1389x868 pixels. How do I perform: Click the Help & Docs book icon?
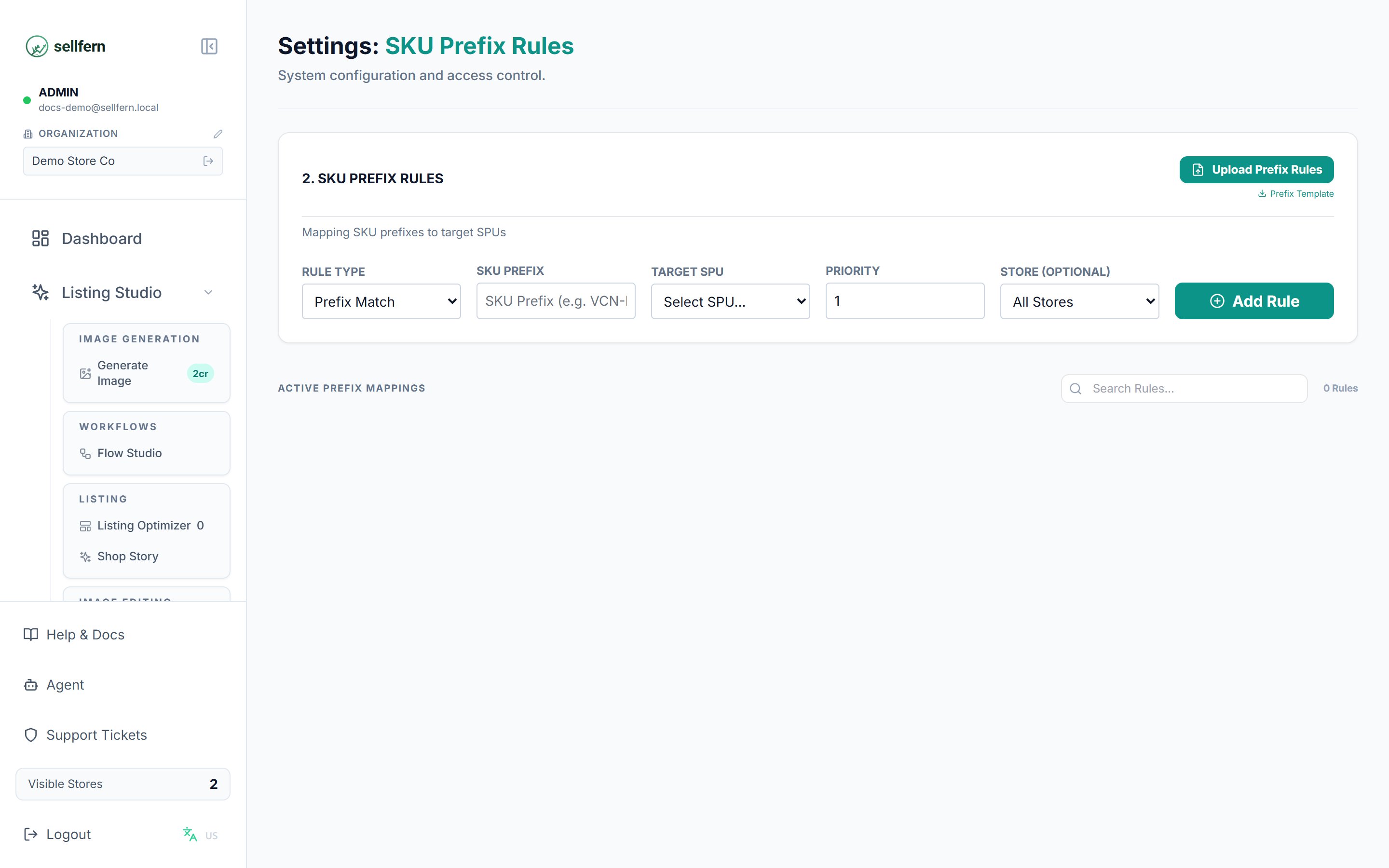(x=31, y=634)
